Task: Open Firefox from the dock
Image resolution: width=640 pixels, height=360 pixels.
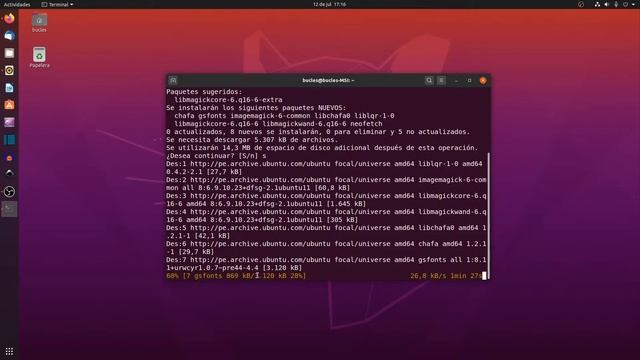Action: click(9, 19)
